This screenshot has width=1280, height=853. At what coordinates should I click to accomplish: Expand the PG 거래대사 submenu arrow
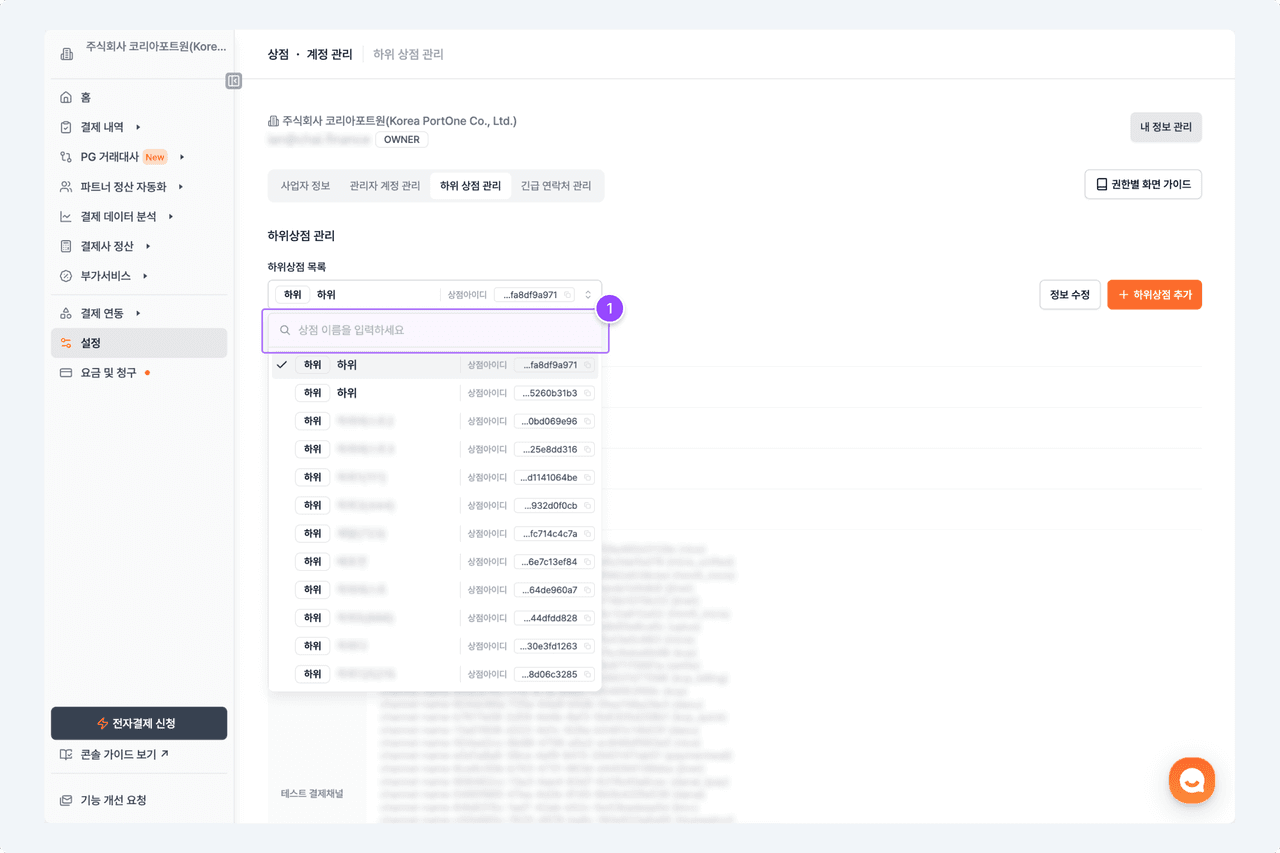point(182,157)
